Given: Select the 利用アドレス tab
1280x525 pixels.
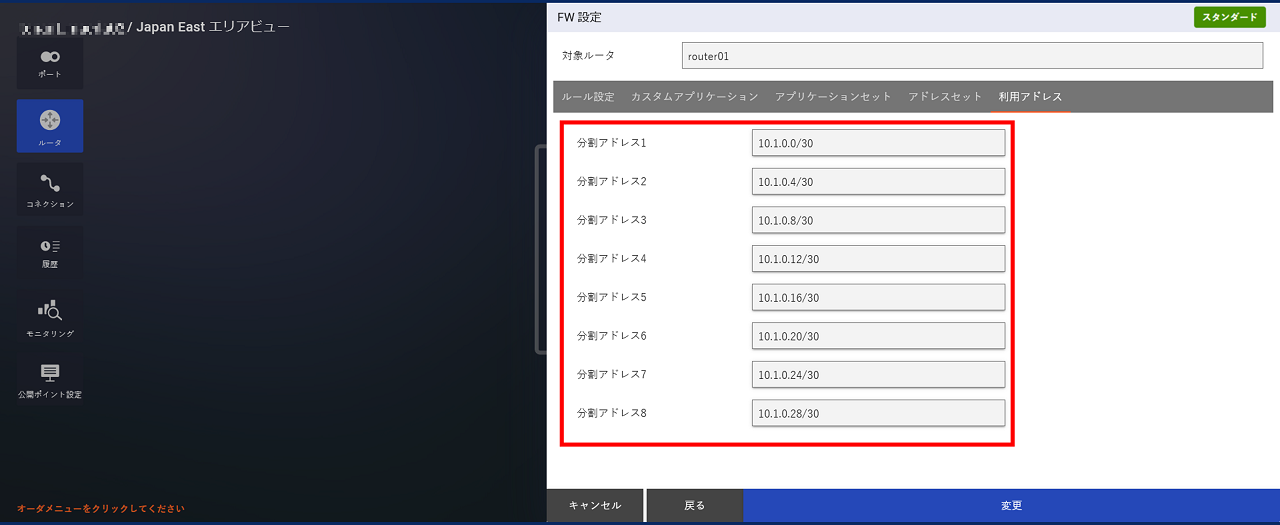Looking at the screenshot, I should click(1030, 97).
